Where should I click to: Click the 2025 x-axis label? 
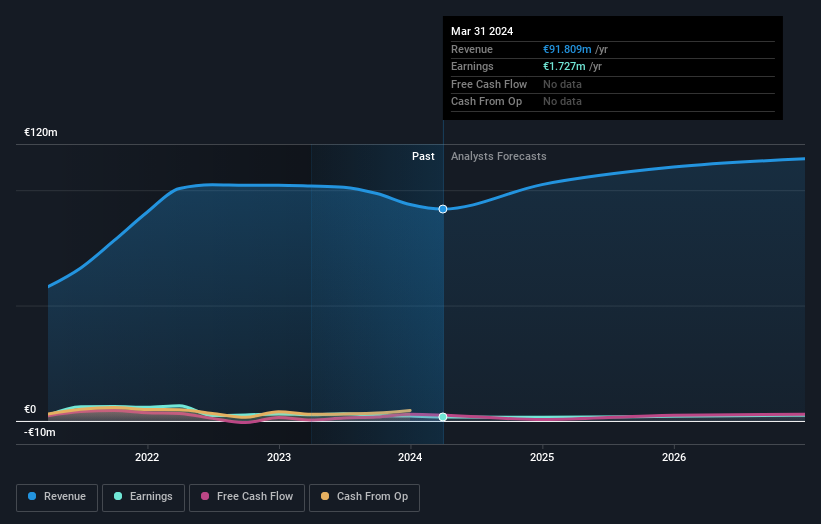tap(542, 458)
